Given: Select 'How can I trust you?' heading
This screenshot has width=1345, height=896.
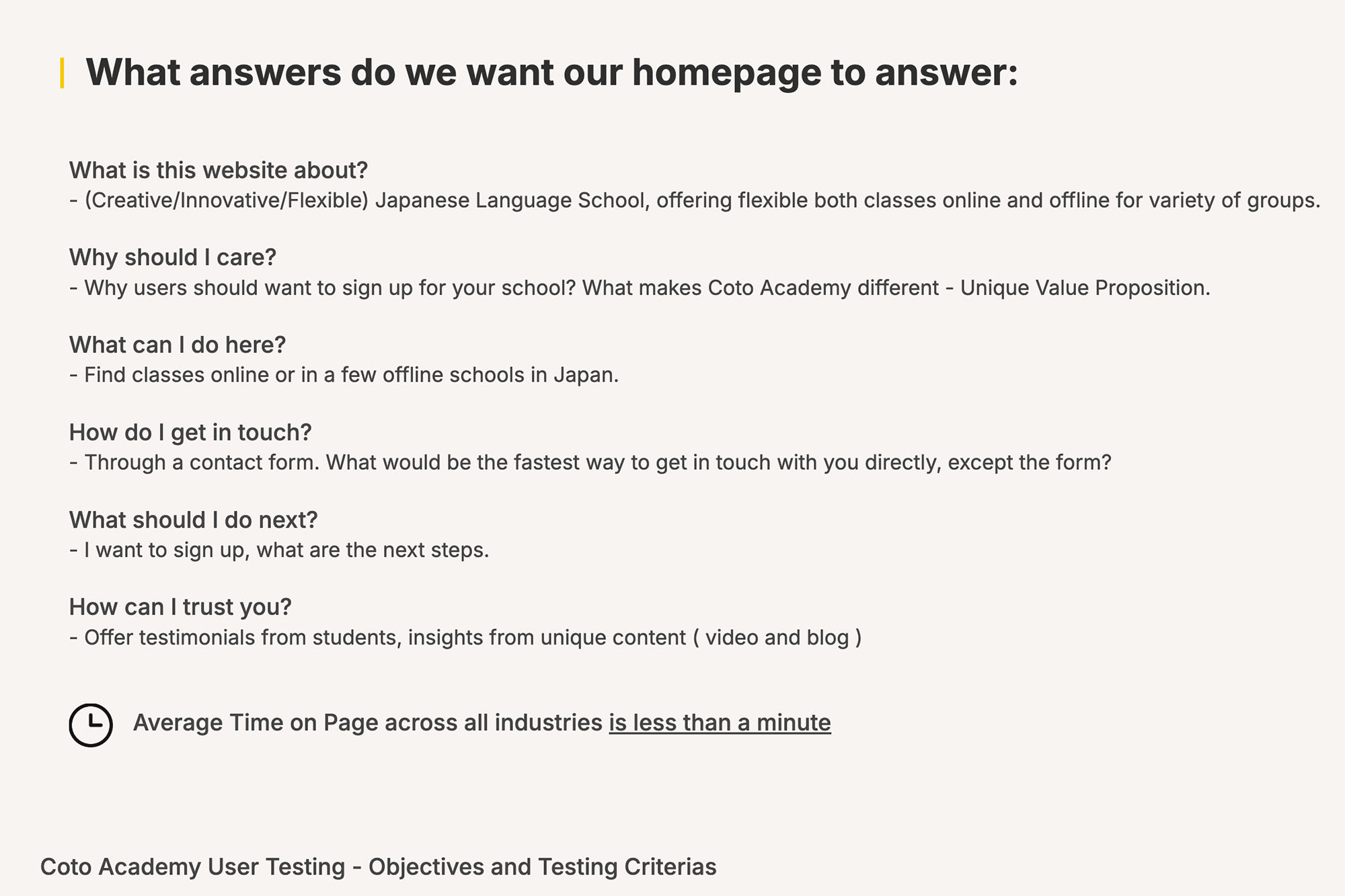Looking at the screenshot, I should pyautogui.click(x=180, y=608).
